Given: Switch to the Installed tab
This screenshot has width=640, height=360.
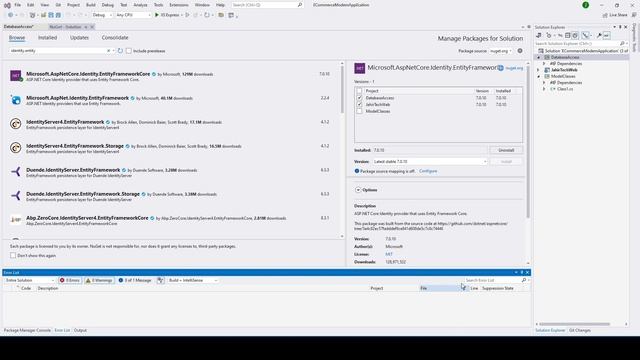Looking at the screenshot, I should click(x=47, y=38).
